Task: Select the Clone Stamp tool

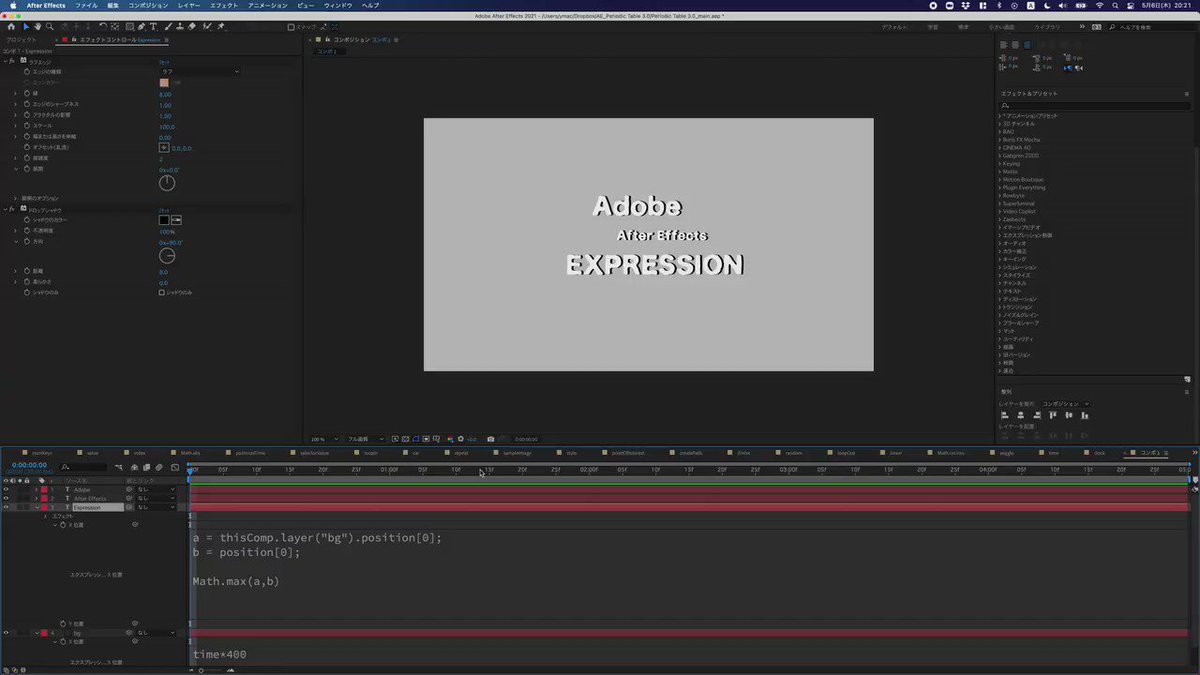Action: tap(178, 26)
